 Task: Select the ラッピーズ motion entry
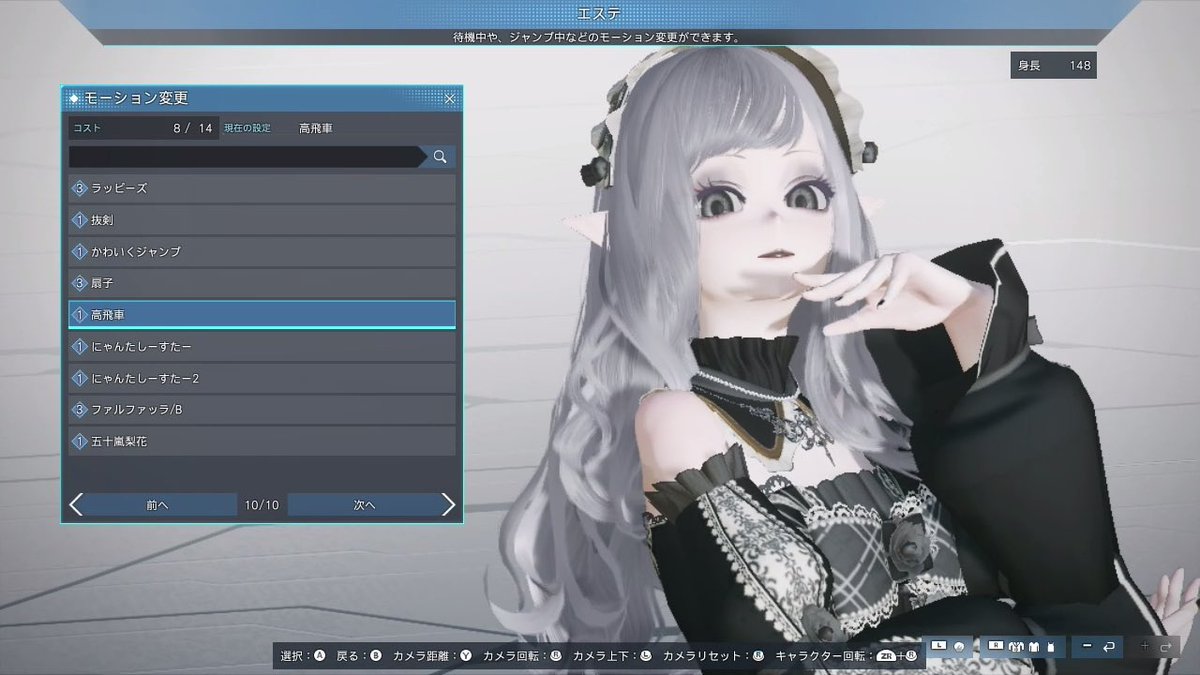tap(262, 188)
